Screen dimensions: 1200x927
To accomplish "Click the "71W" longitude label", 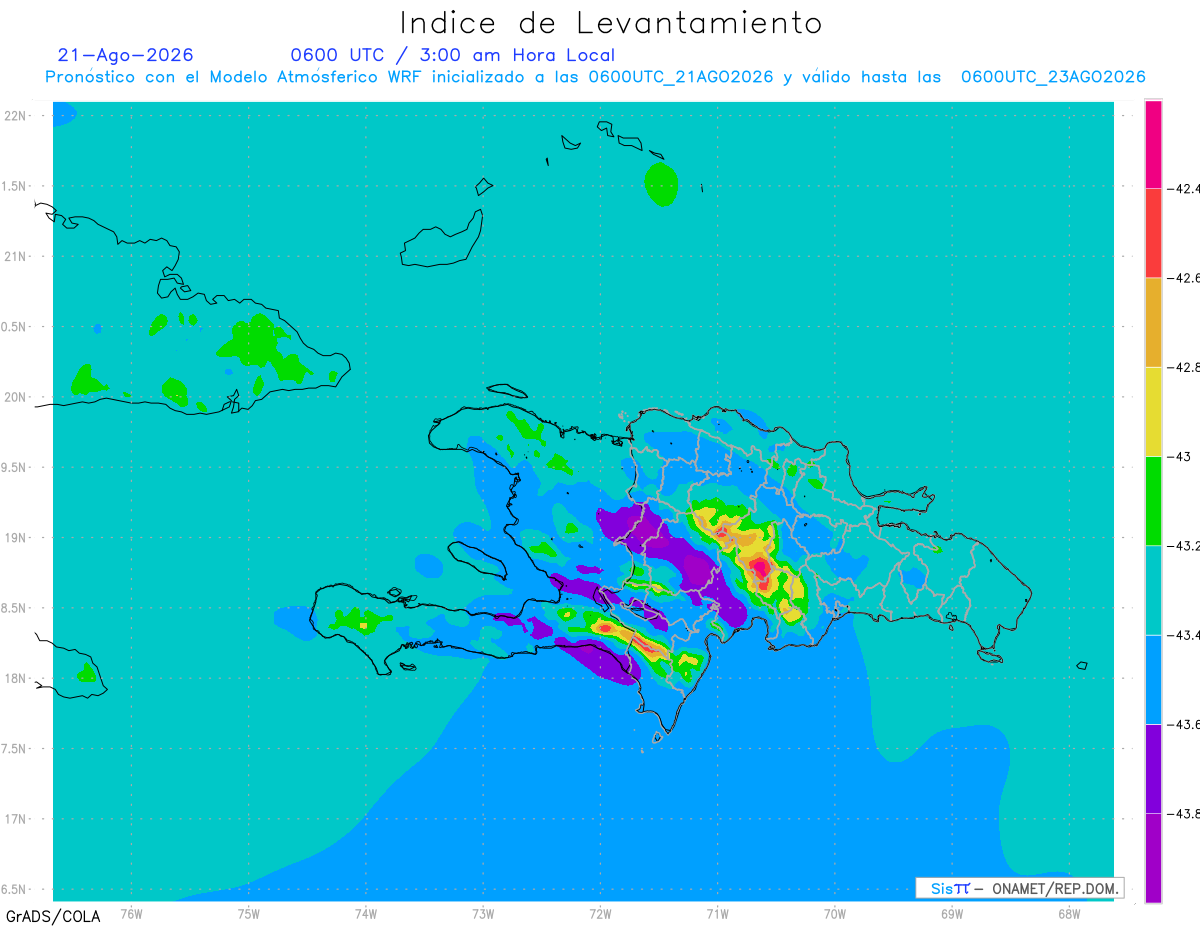I will [717, 913].
